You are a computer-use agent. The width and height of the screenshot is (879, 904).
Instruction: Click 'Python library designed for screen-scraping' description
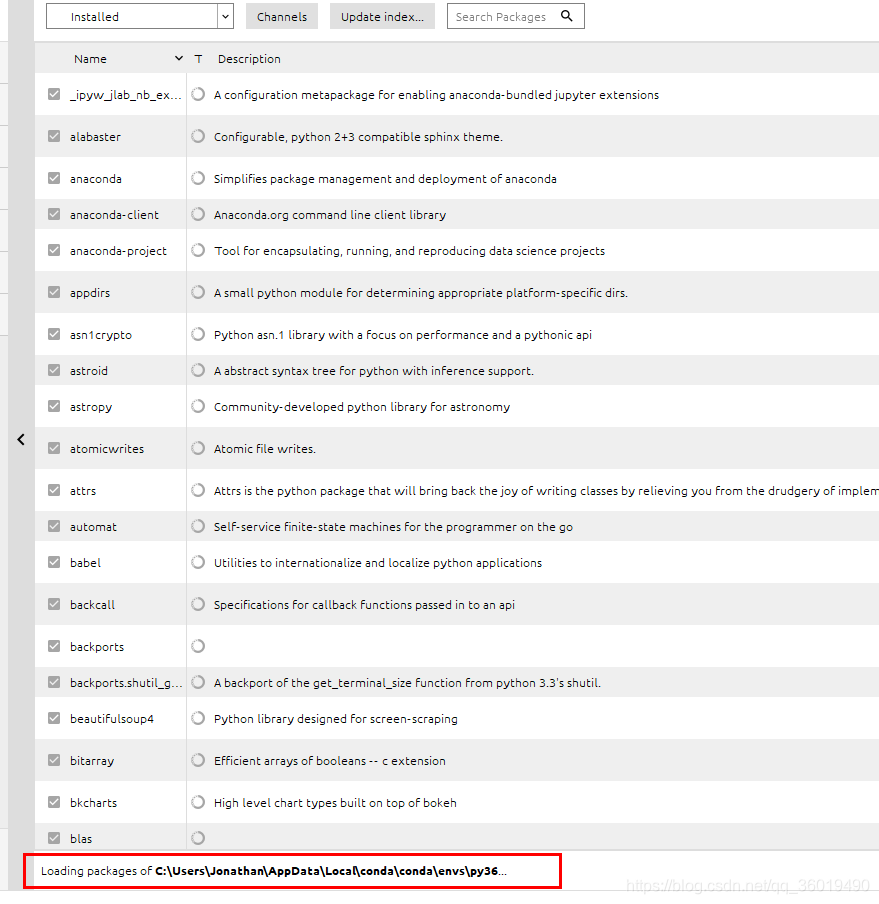335,719
